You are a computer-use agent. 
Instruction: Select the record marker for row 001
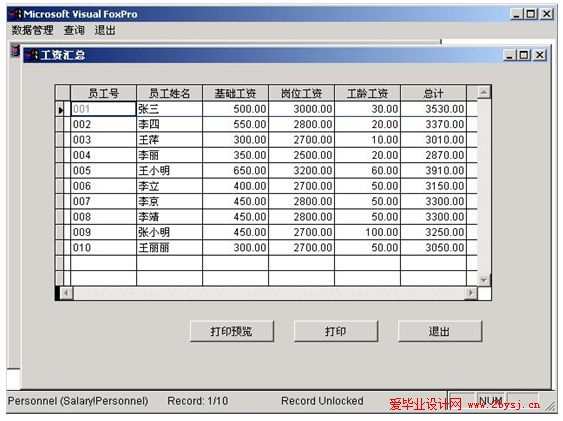(x=60, y=109)
